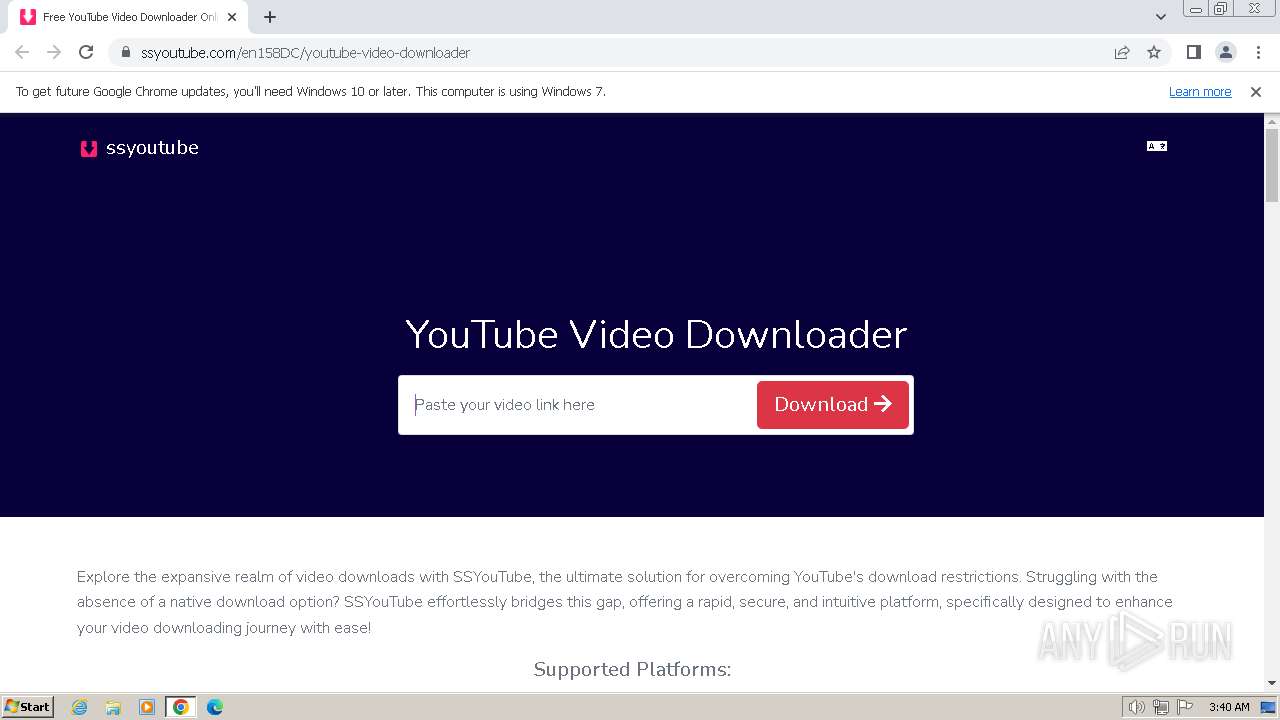This screenshot has height=720, width=1280.
Task: Click the browser forward arrow
Action: coord(54,53)
